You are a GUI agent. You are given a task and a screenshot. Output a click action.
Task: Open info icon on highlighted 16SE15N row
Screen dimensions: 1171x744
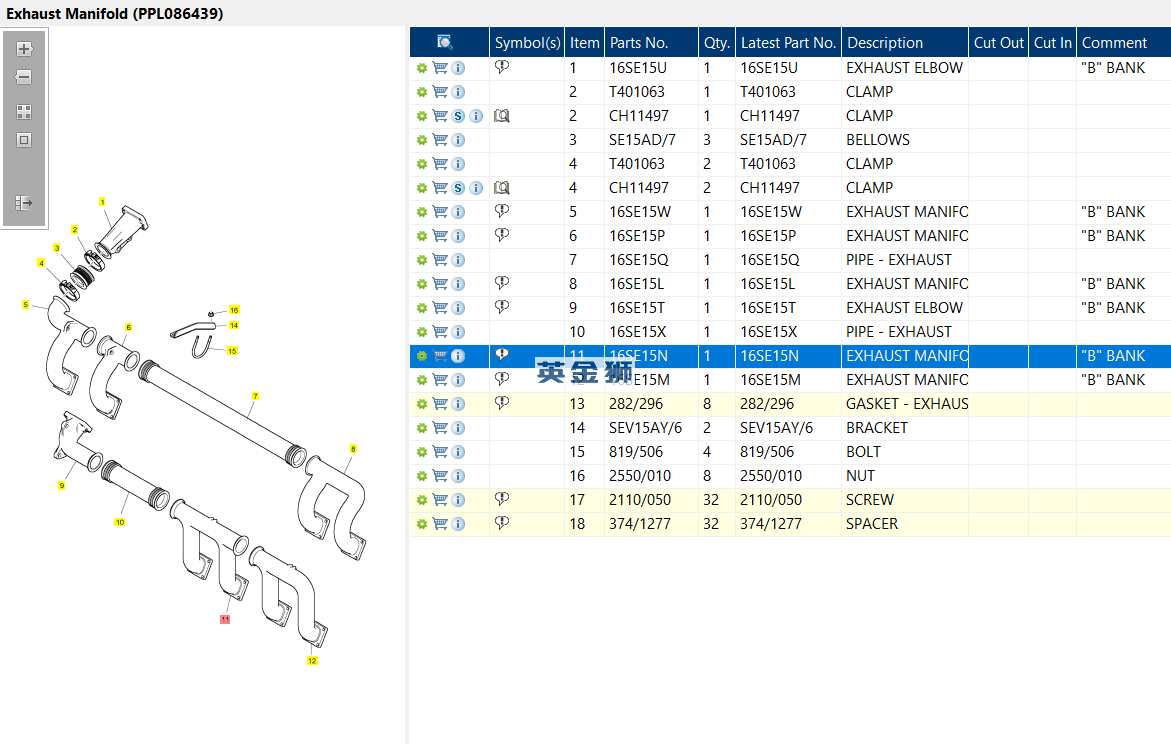(x=459, y=356)
